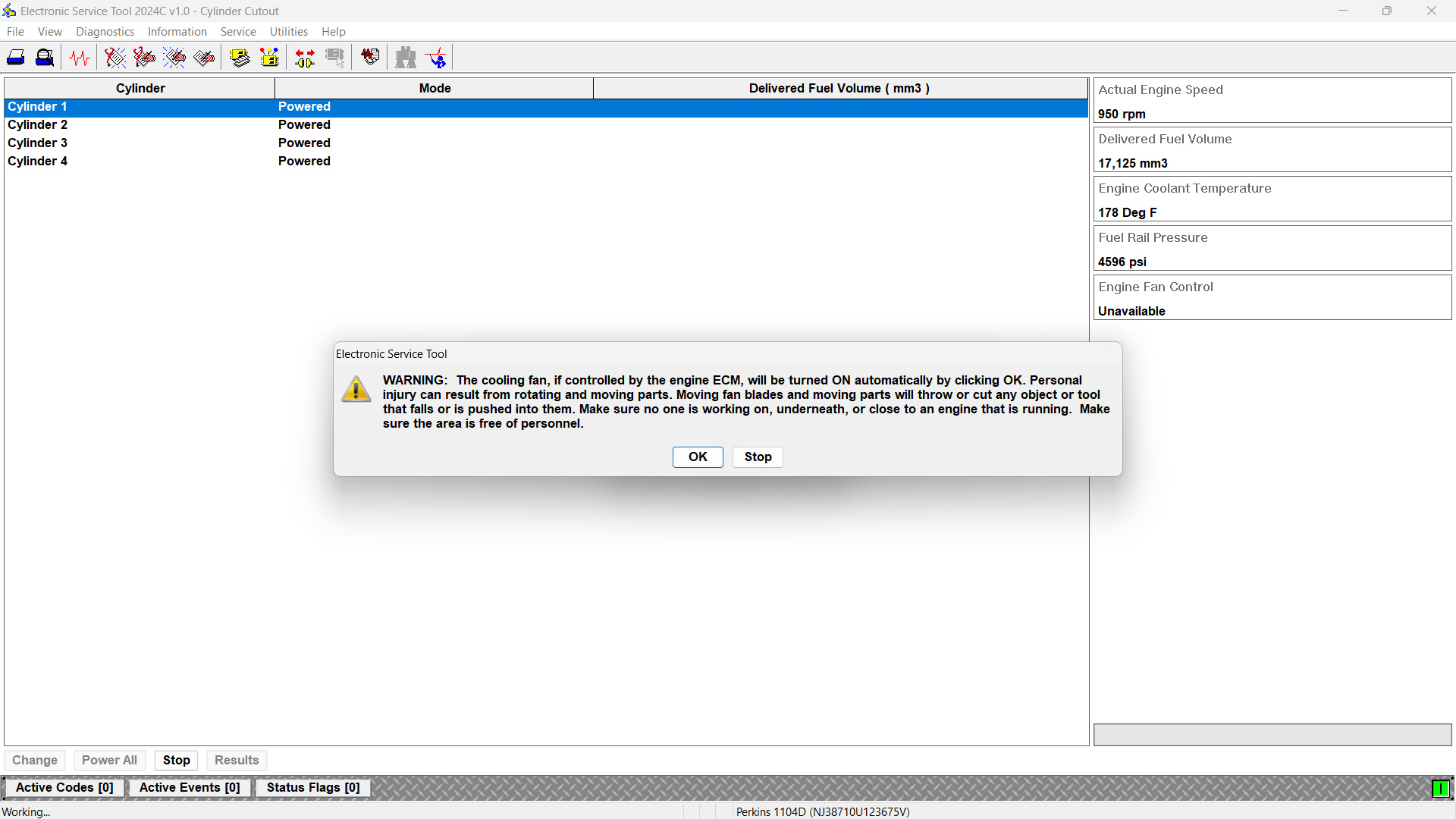Viewport: 1456px width, 819px height.
Task: Open Active Events [0] tab
Action: coord(190,787)
